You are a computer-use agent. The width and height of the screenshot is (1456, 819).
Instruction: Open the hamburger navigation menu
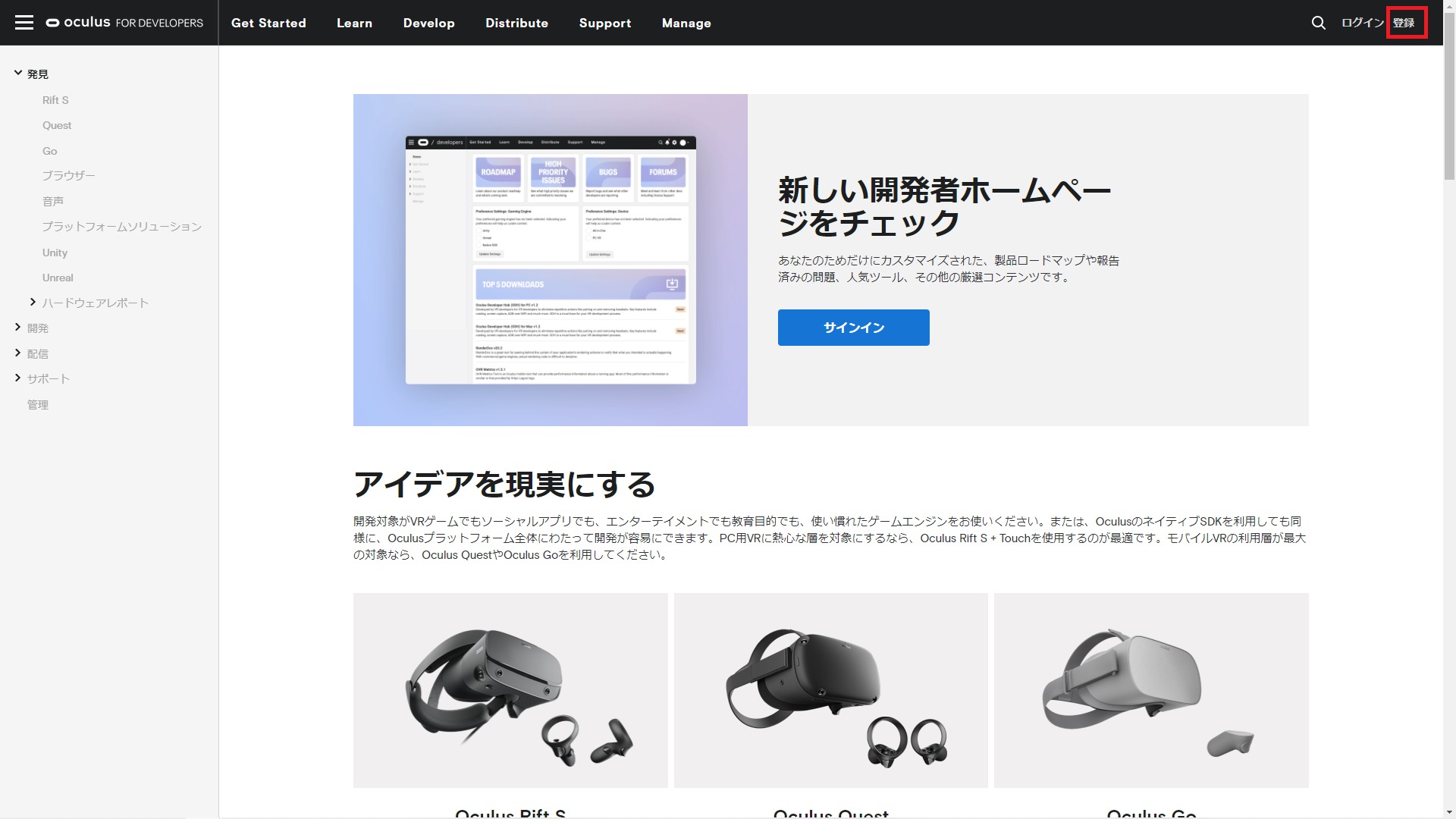pyautogui.click(x=25, y=23)
